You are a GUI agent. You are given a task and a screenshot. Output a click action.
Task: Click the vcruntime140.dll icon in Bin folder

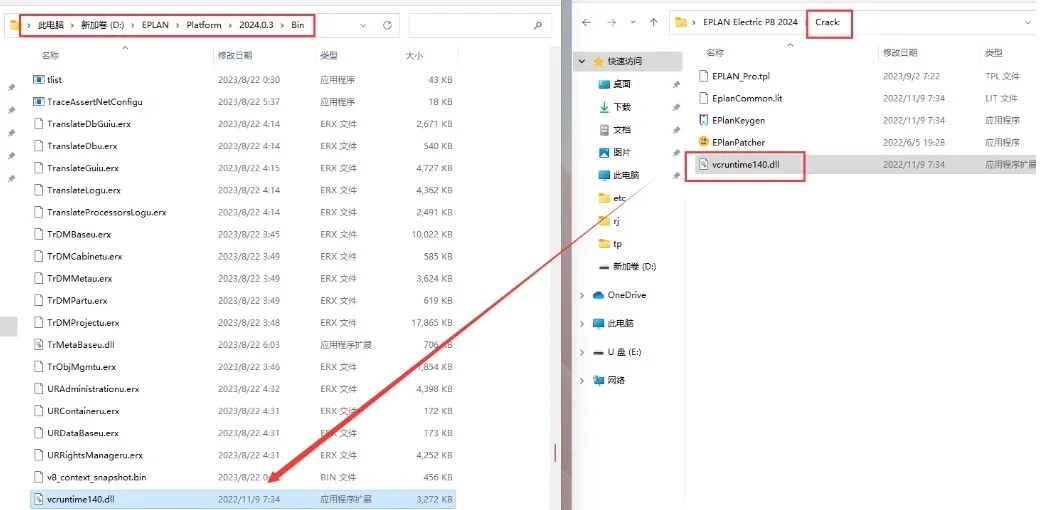[x=38, y=499]
